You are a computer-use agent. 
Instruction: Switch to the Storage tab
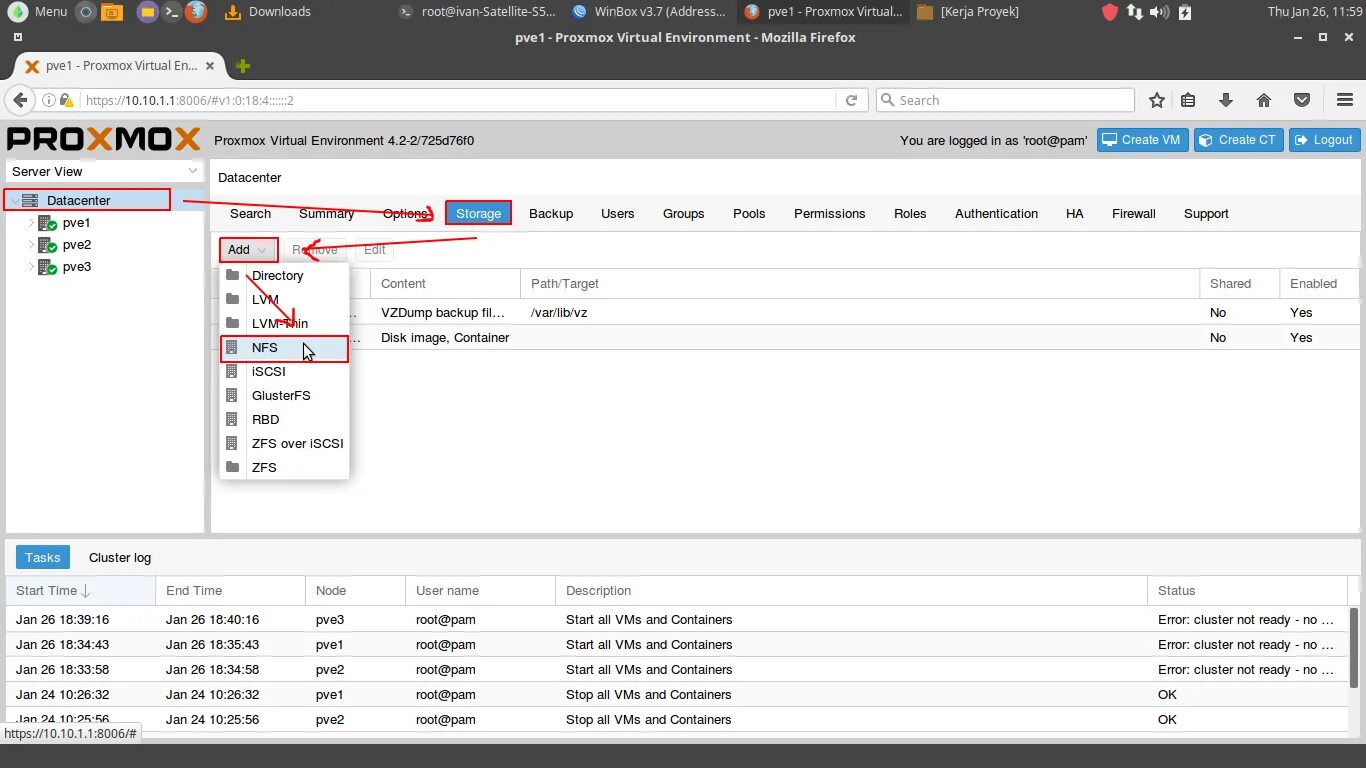click(478, 213)
